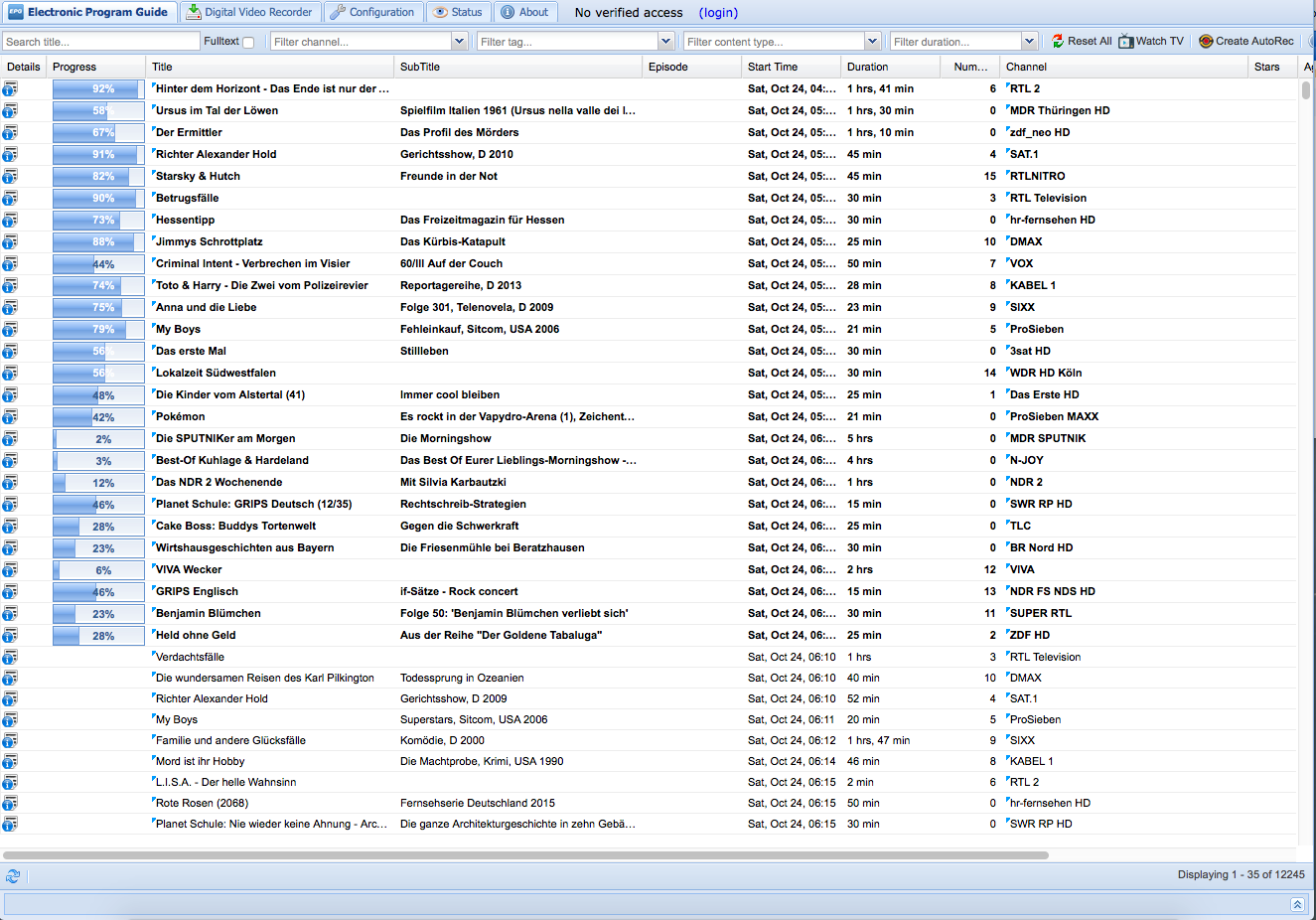This screenshot has height=920, width=1316.
Task: Click the Search title input field
Action: point(100,42)
